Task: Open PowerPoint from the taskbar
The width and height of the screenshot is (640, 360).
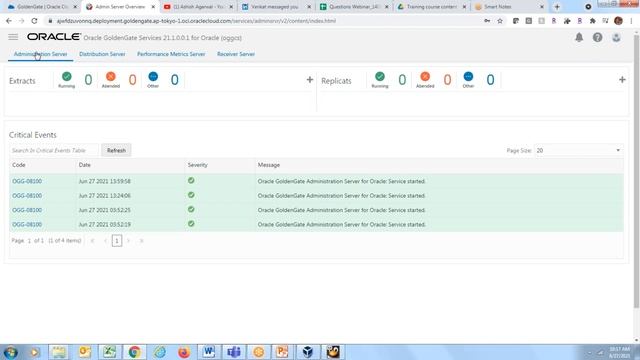Action: (x=282, y=352)
